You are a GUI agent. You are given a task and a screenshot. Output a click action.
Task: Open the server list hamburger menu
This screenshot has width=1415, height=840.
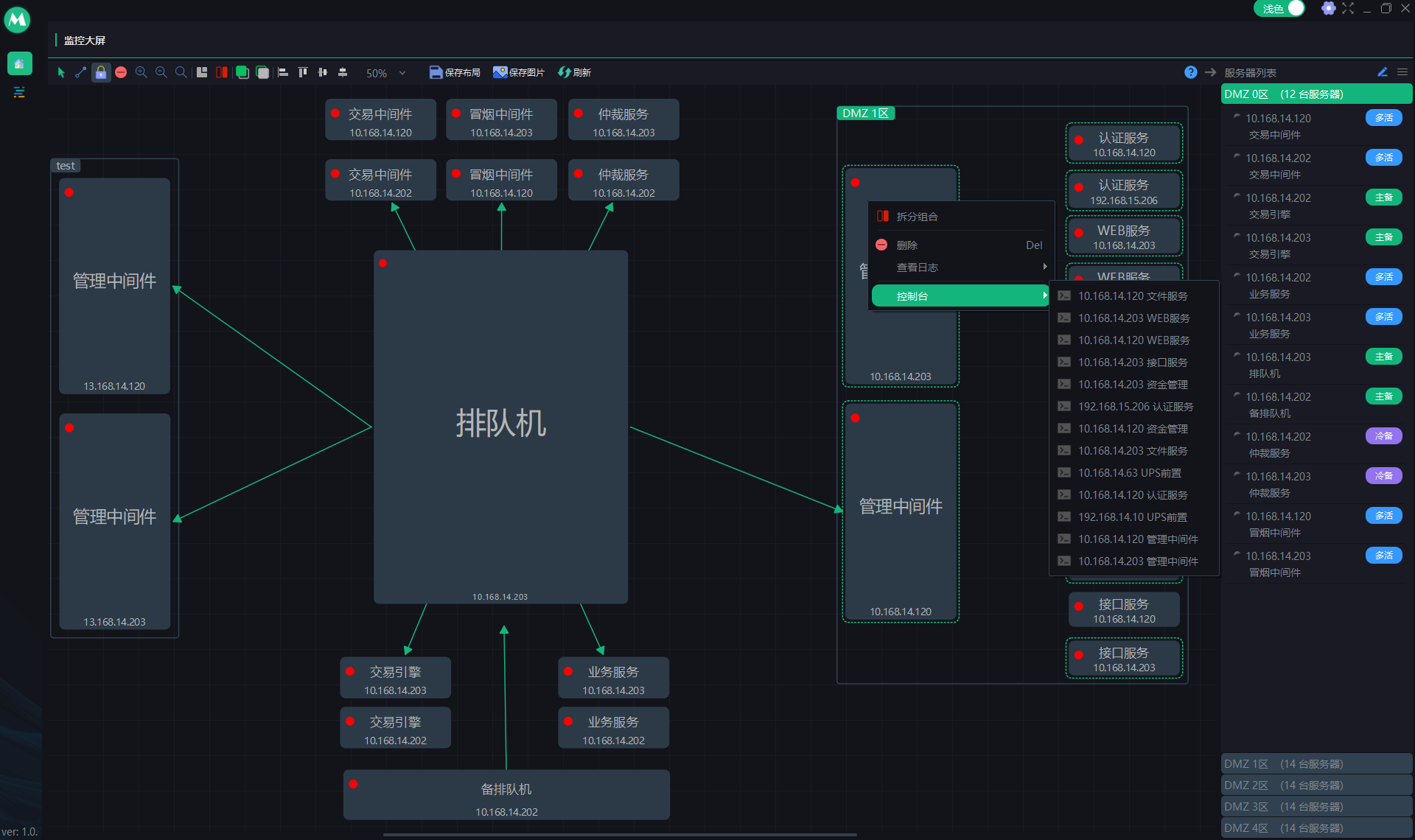1402,72
